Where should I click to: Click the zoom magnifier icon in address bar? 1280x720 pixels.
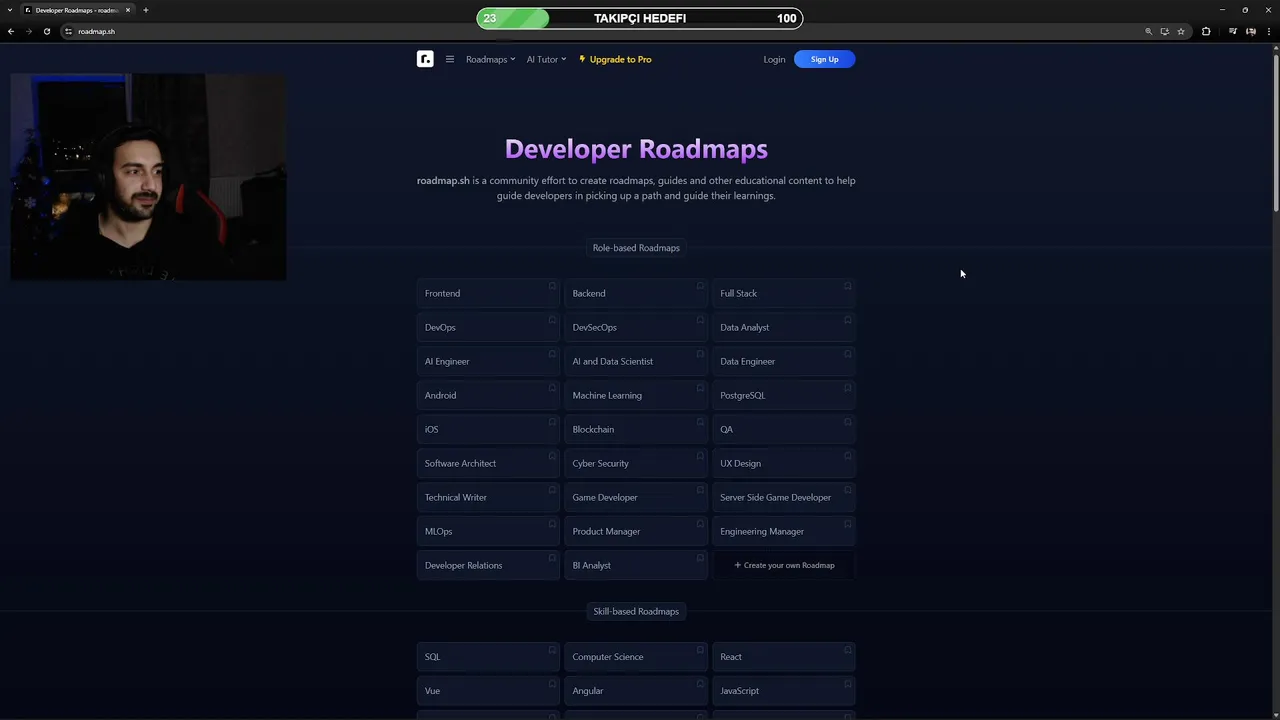point(1148,31)
